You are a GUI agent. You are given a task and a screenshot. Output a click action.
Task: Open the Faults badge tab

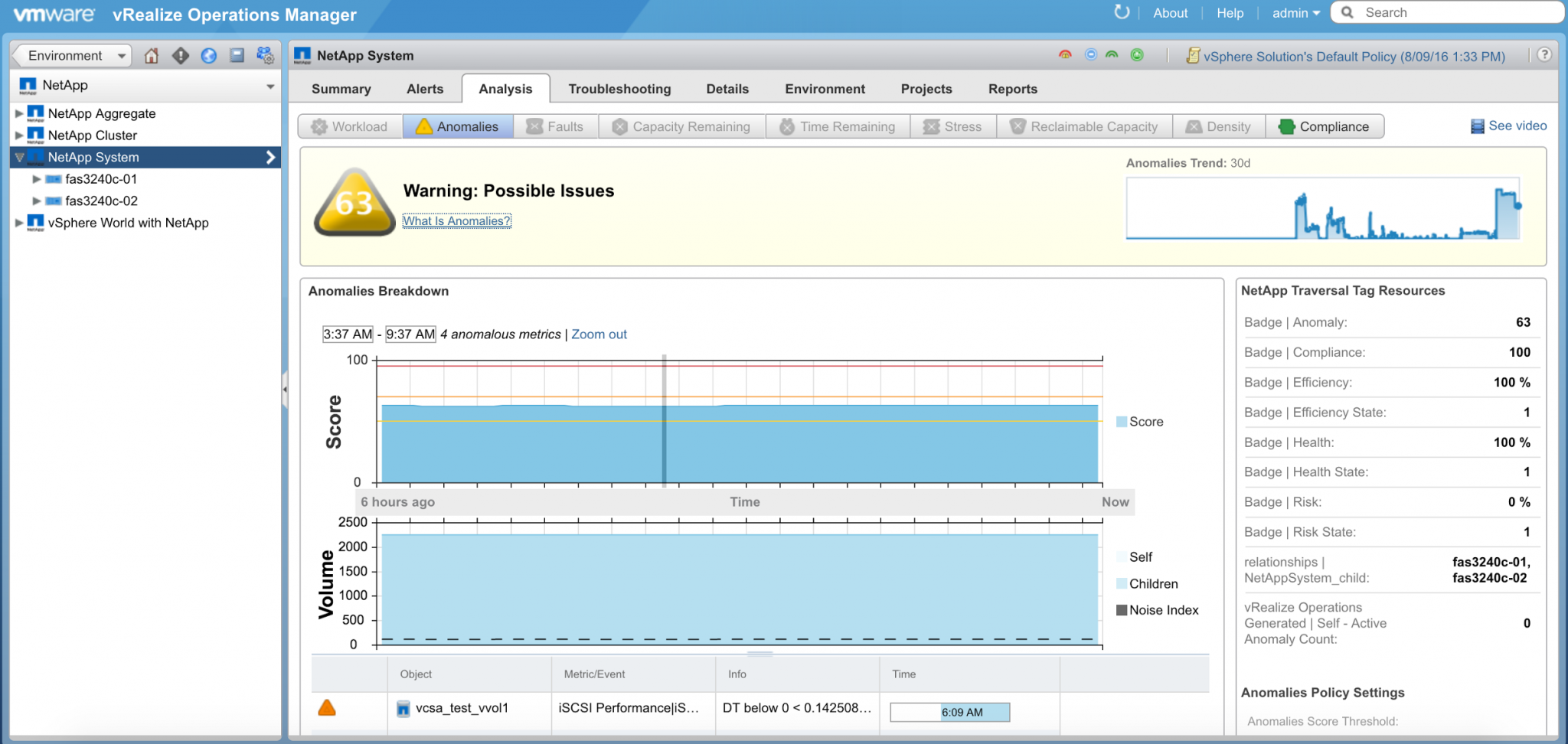point(556,126)
